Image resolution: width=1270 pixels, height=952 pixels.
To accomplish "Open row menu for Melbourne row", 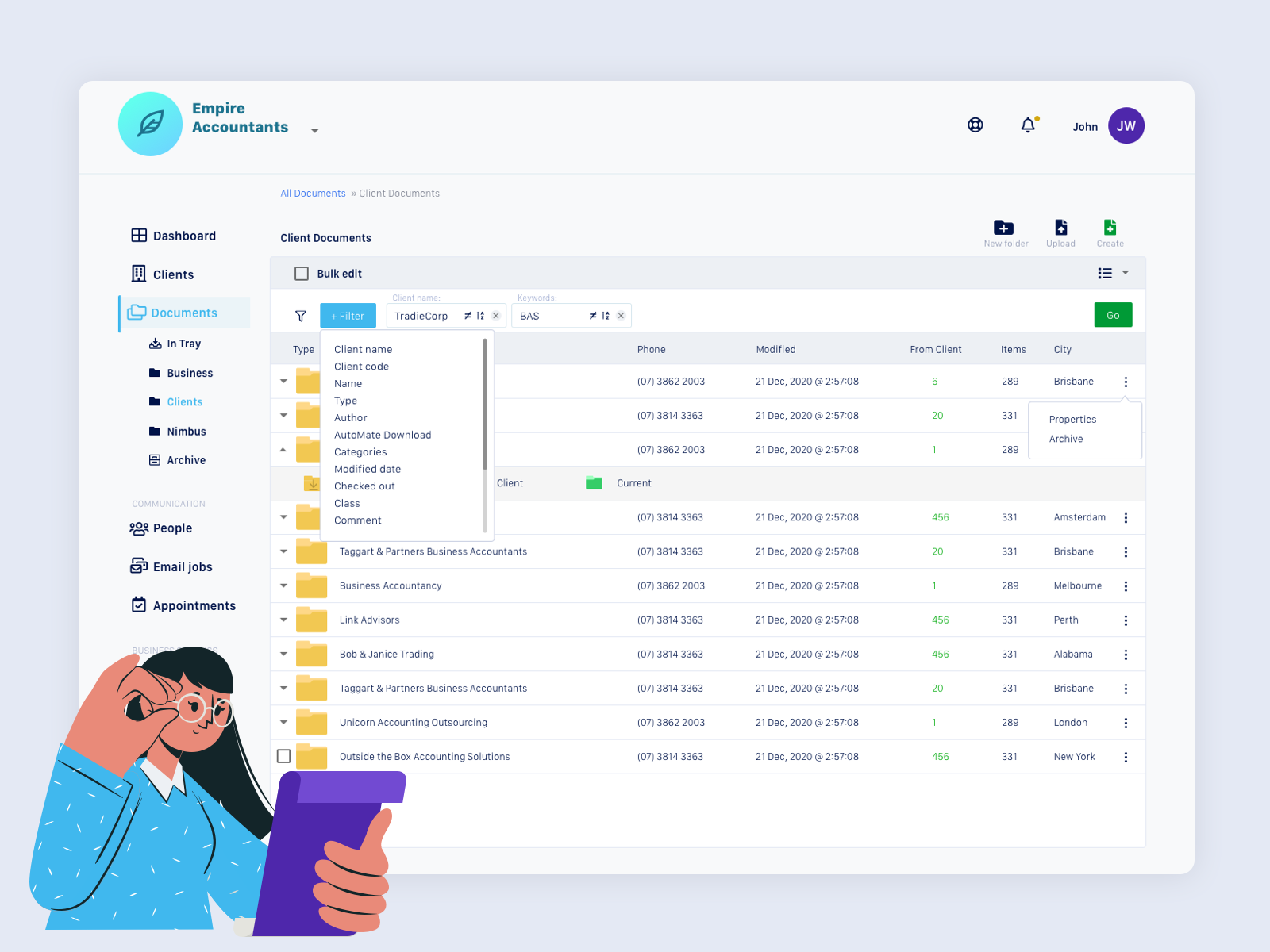I will click(1126, 586).
